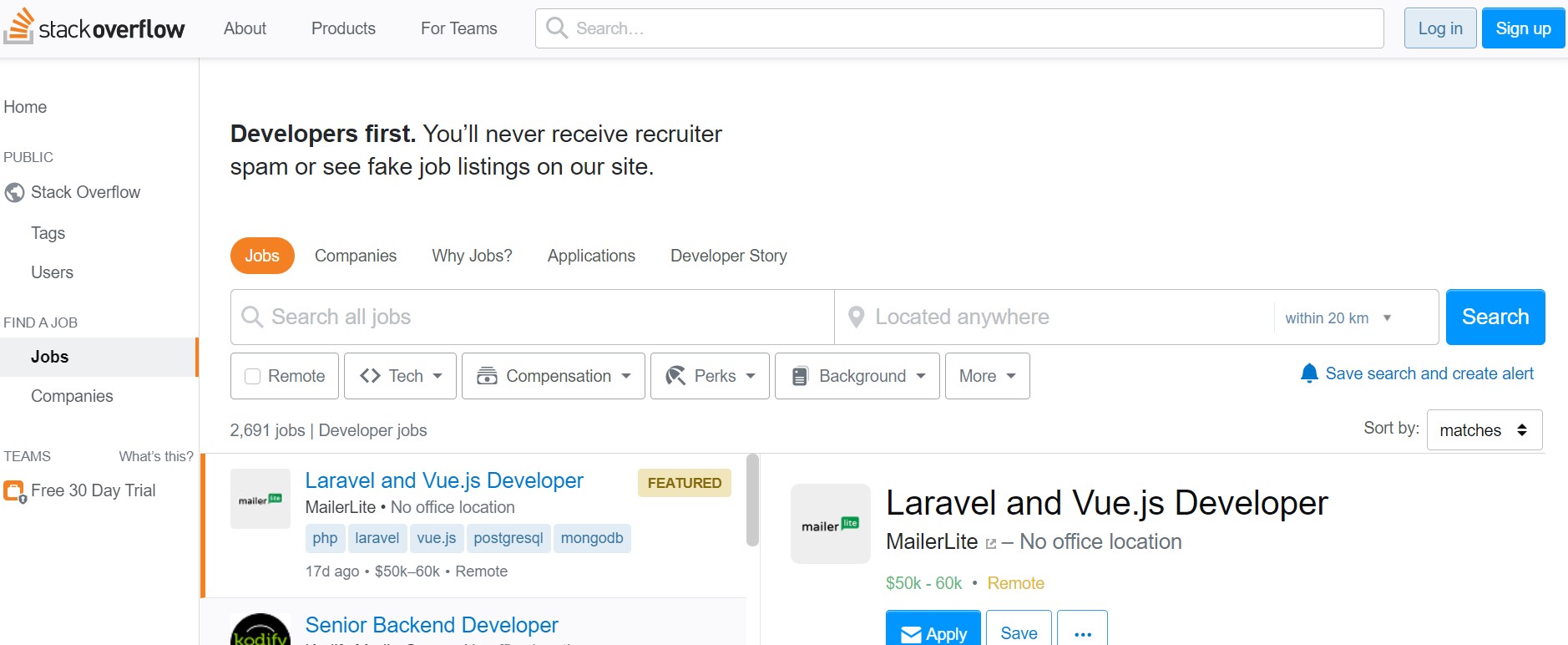Click the Teams briefcase icon by Free Trial
This screenshot has width=1568, height=645.
coord(14,491)
